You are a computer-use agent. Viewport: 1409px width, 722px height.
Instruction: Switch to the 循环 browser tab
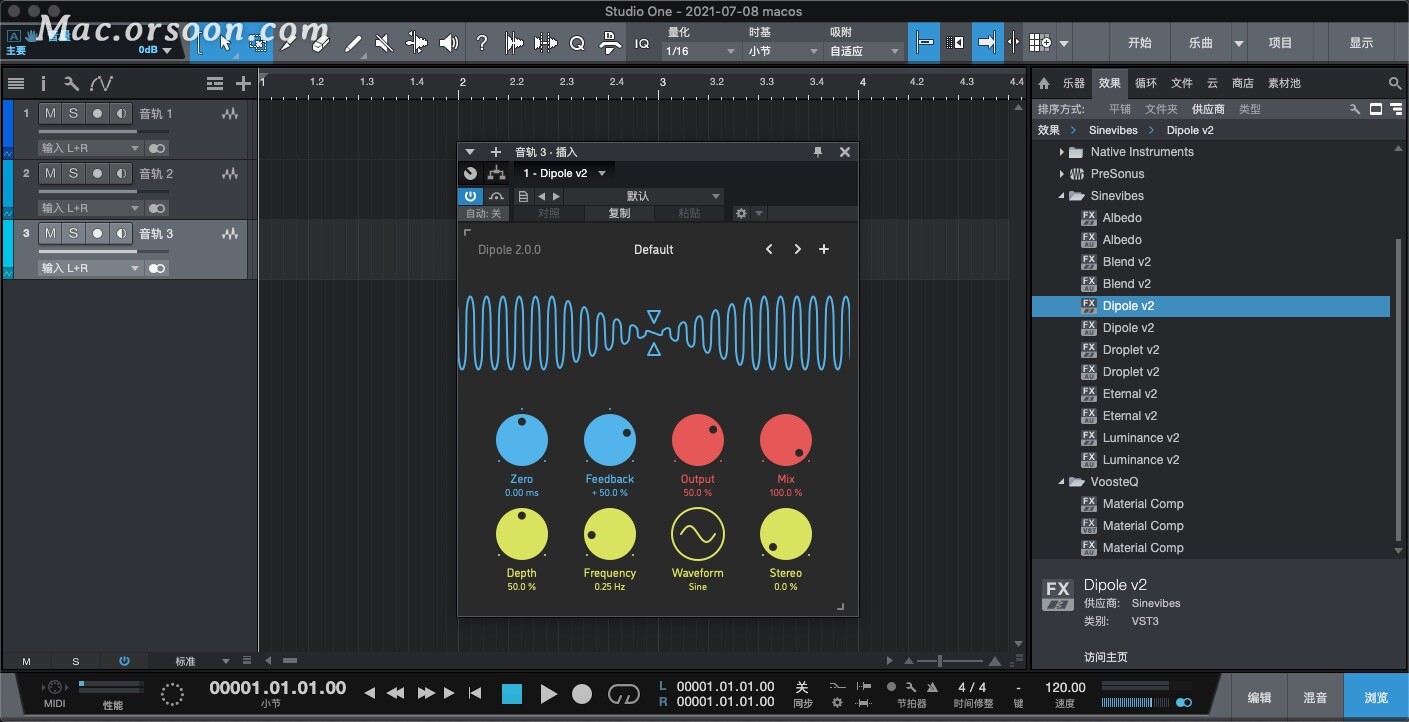pos(1146,84)
